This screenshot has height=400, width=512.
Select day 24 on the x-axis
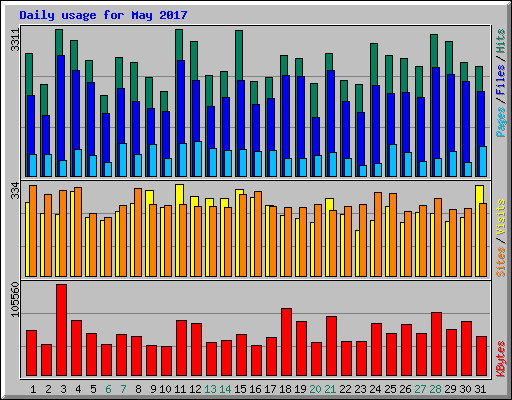click(375, 389)
